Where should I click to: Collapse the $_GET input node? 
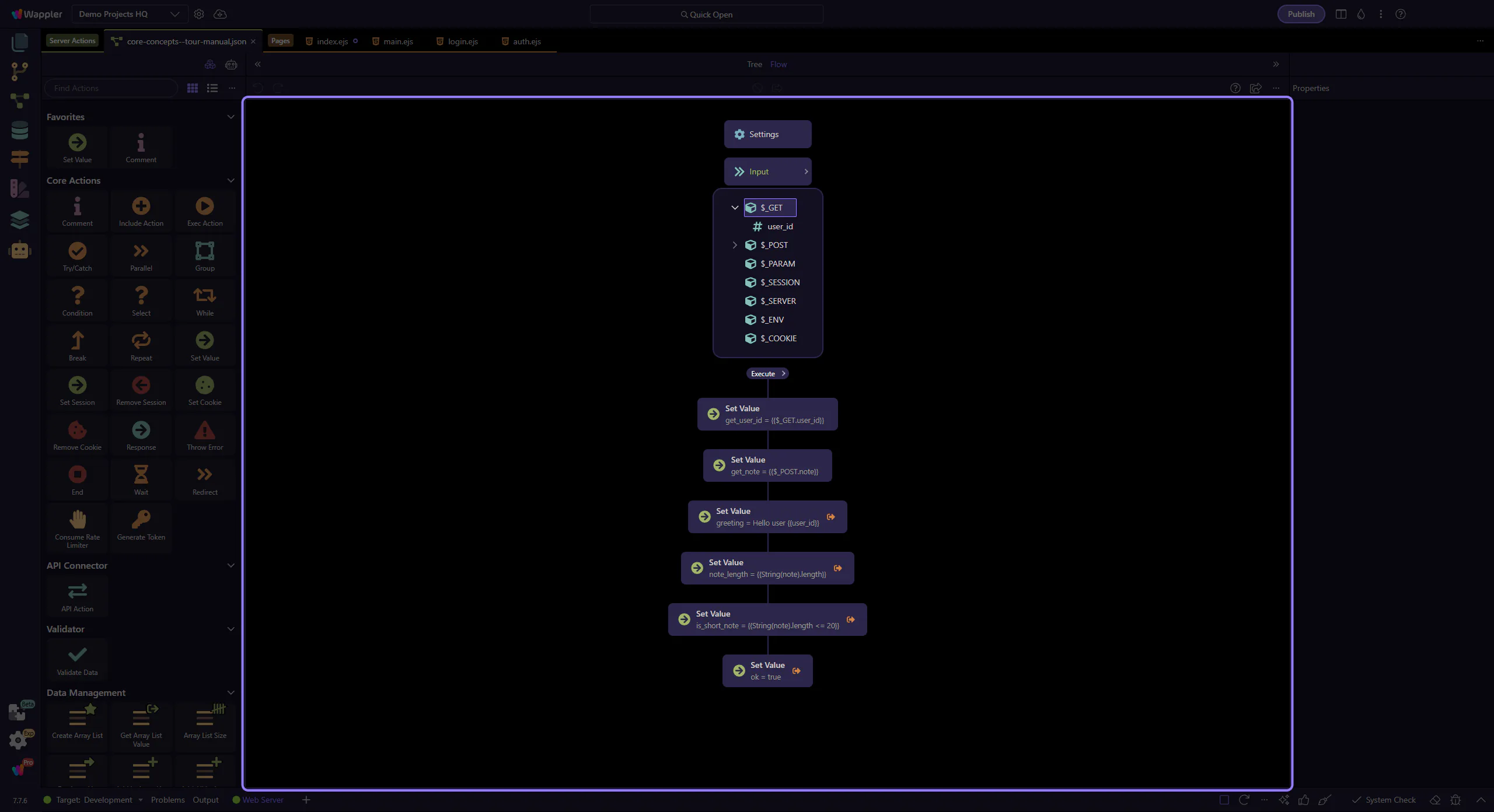click(735, 208)
